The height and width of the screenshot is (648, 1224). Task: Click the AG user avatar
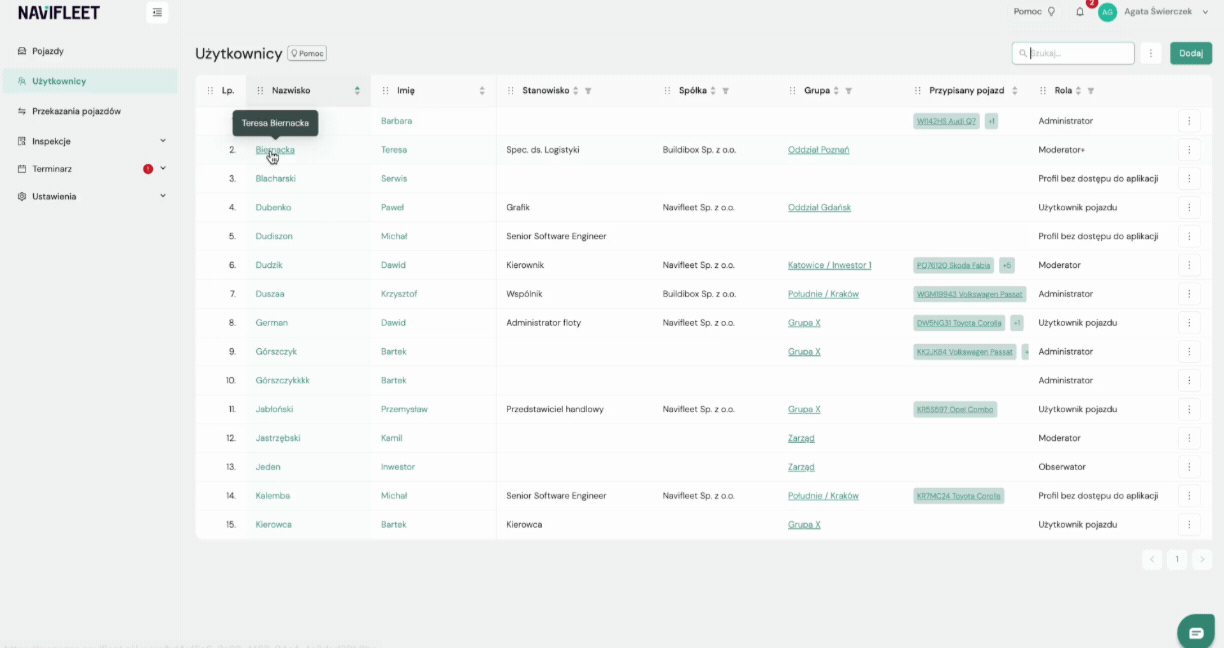point(1107,12)
